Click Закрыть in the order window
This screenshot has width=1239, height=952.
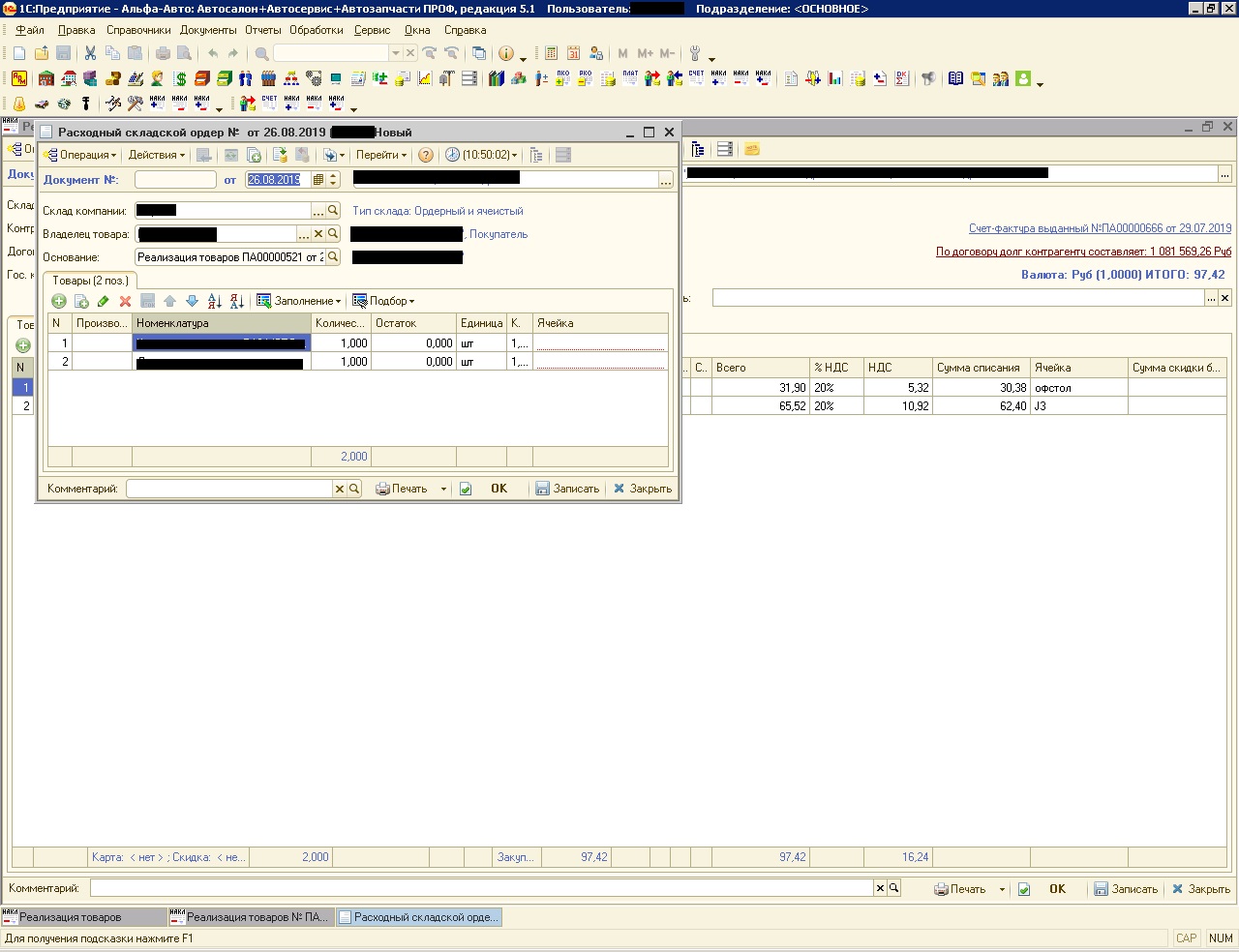643,489
